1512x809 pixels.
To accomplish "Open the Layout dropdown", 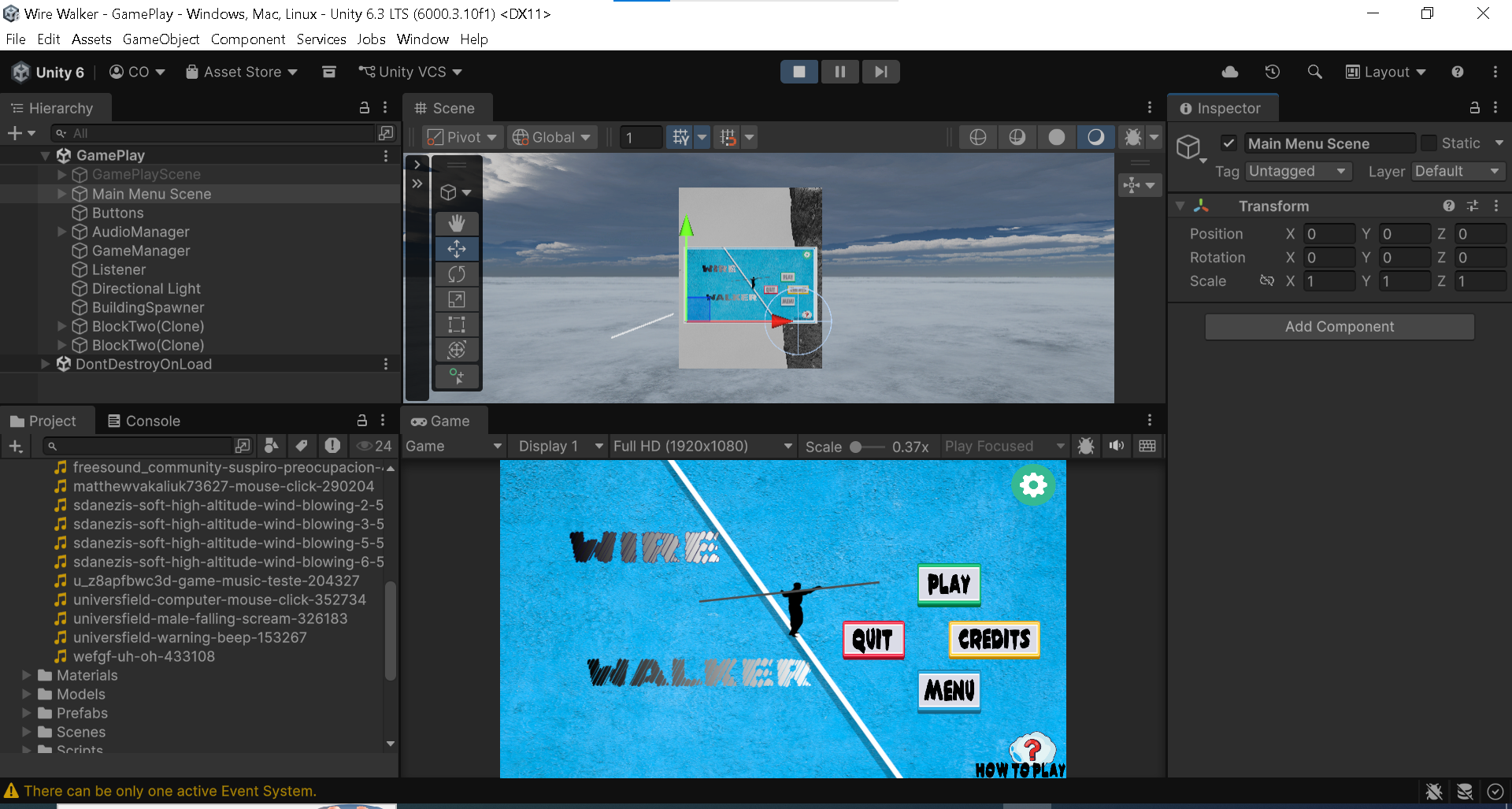I will click(1386, 72).
